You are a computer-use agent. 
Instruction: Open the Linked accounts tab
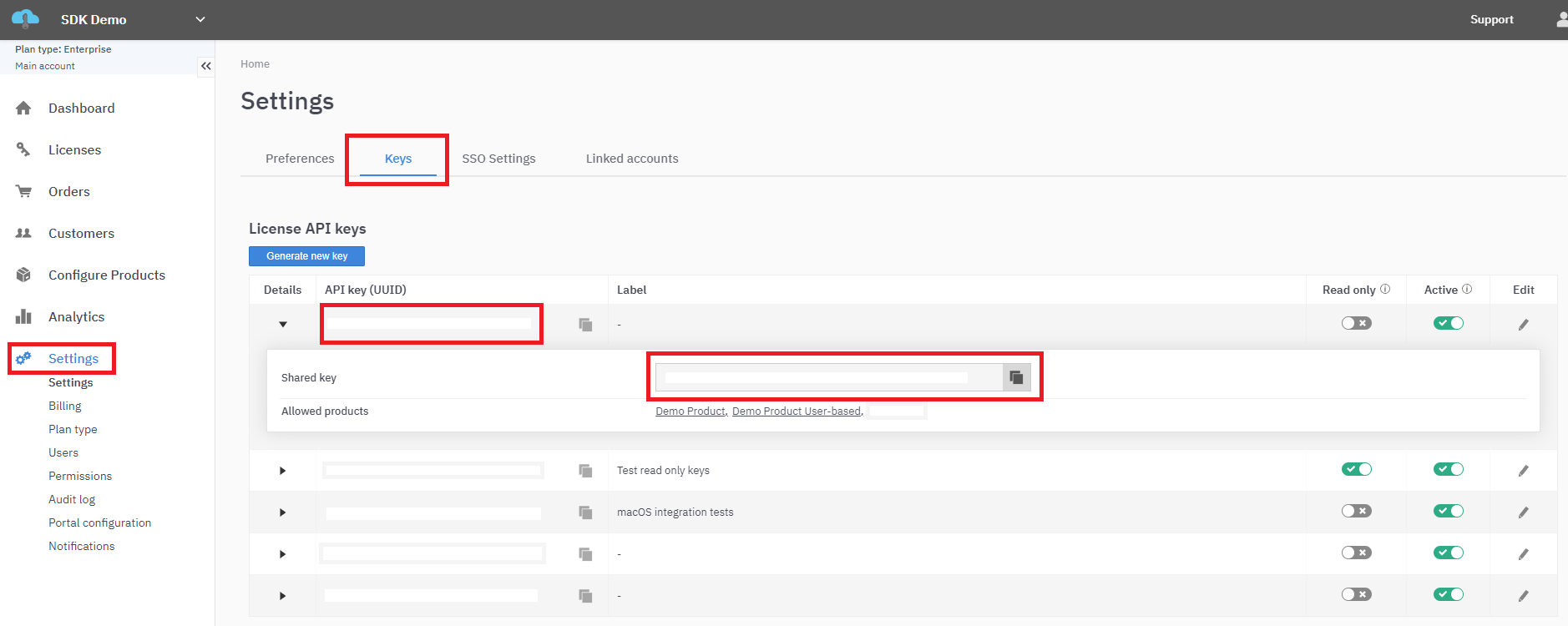click(632, 159)
